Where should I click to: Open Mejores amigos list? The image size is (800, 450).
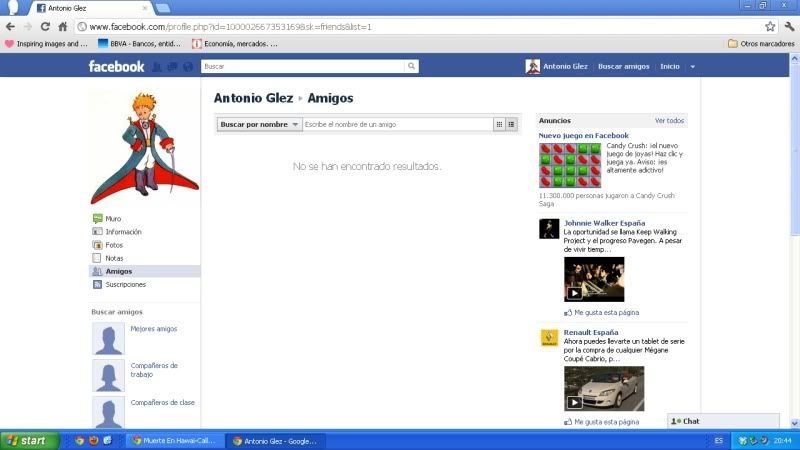click(x=154, y=329)
